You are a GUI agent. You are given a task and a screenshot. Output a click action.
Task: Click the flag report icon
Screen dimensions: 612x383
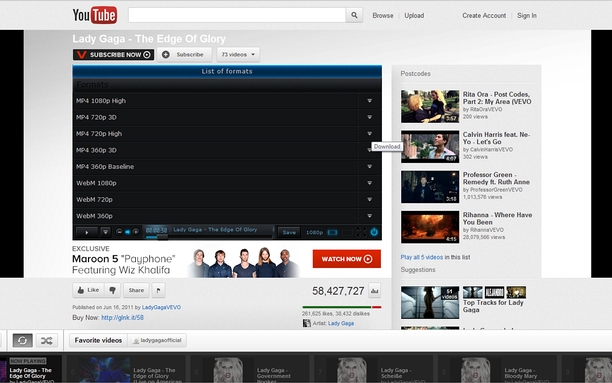(x=158, y=290)
